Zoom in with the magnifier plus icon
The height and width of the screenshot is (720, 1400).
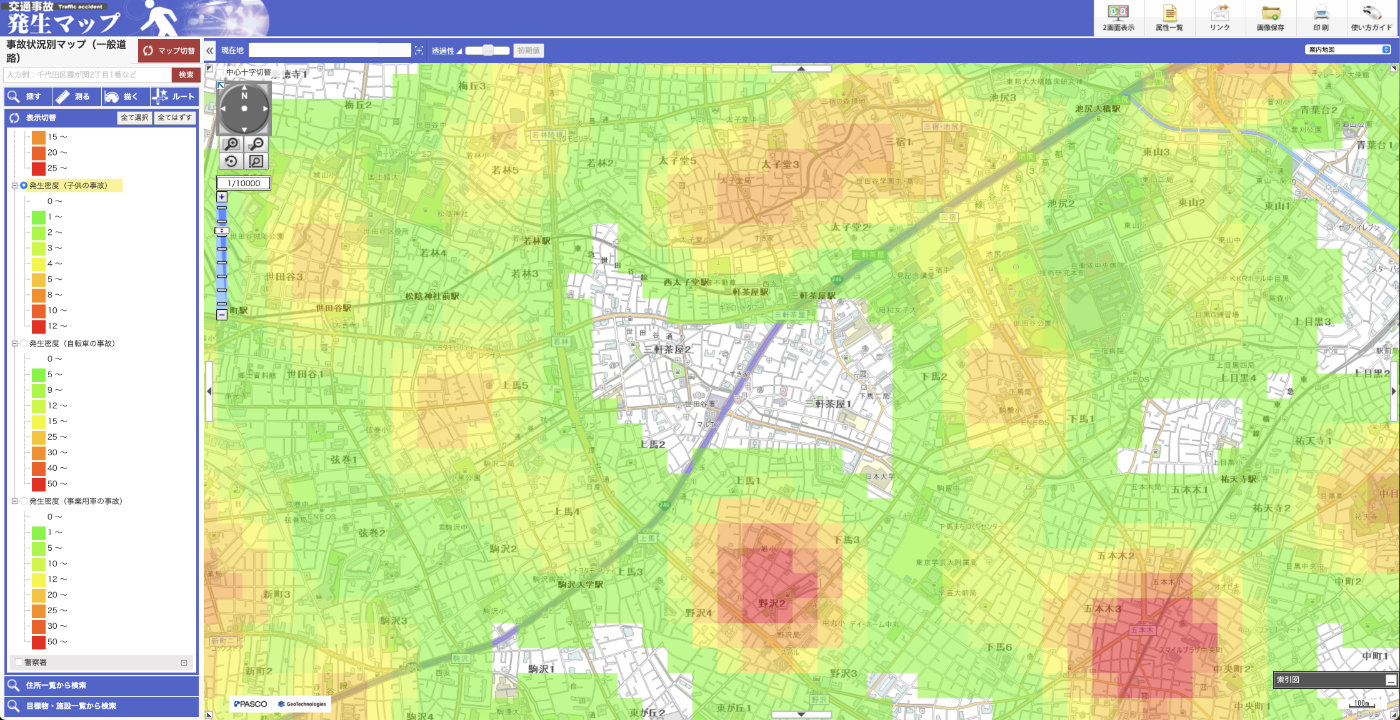tap(232, 144)
